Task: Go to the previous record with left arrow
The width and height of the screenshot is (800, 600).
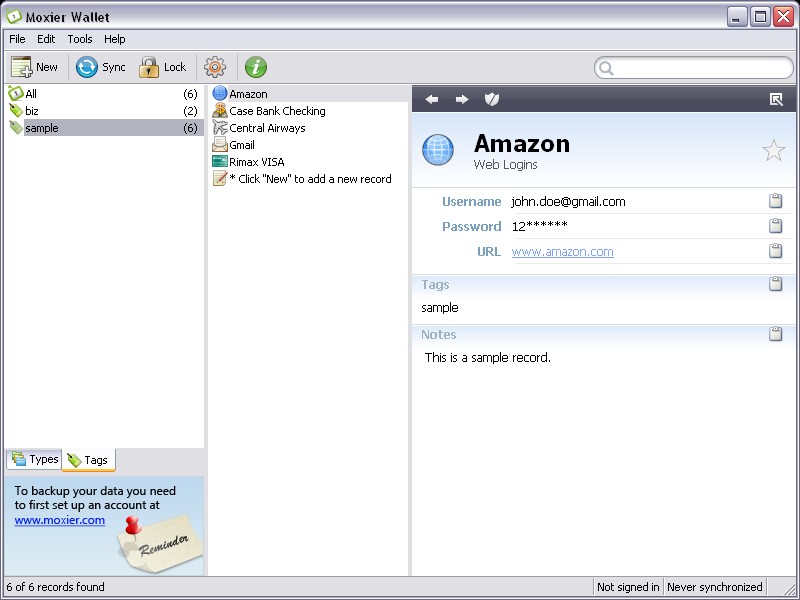Action: tap(432, 99)
